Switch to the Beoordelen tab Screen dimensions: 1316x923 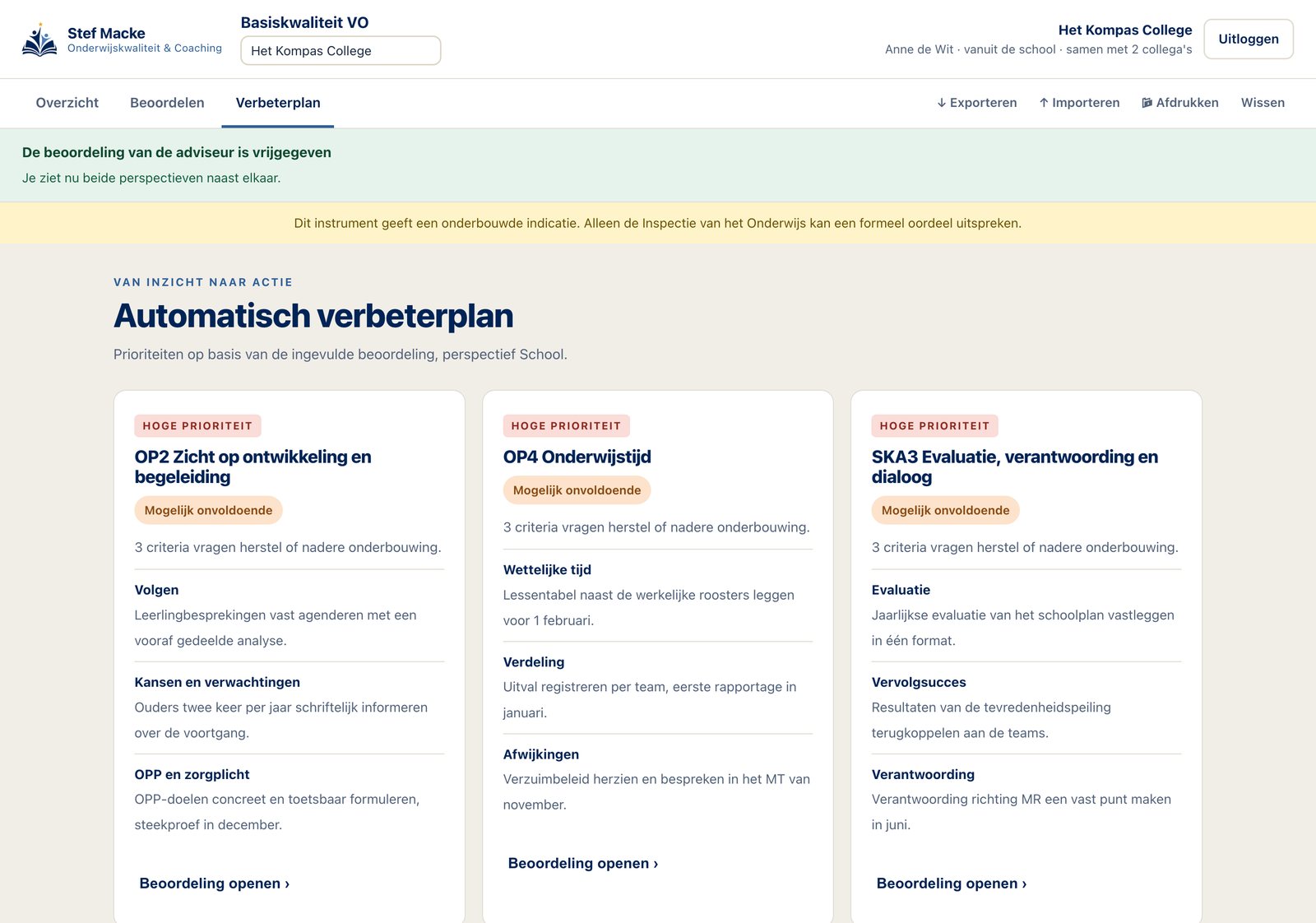(167, 103)
